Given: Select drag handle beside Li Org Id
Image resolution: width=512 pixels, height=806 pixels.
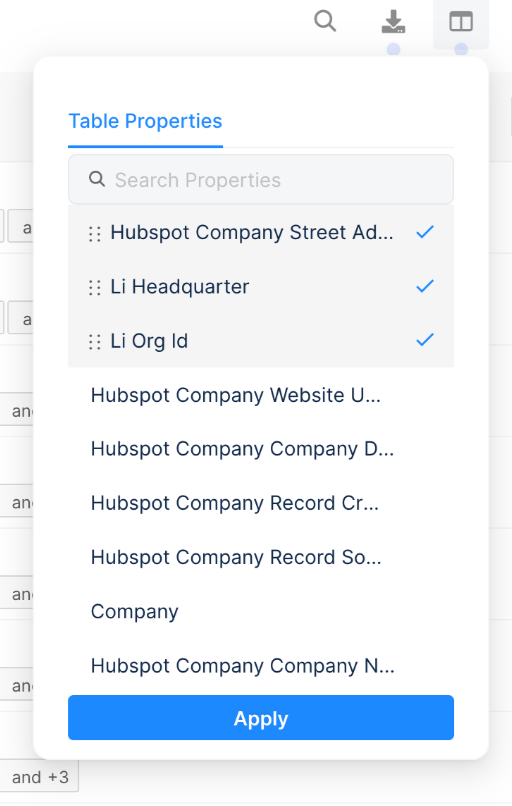Looking at the screenshot, I should click(95, 342).
